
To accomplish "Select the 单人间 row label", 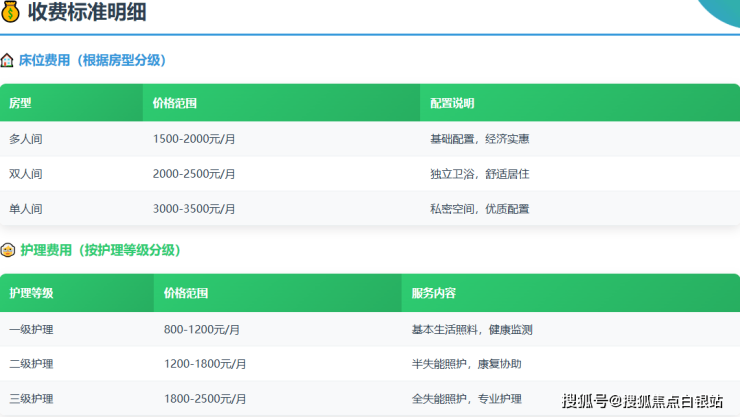I will pyautogui.click(x=26, y=208).
